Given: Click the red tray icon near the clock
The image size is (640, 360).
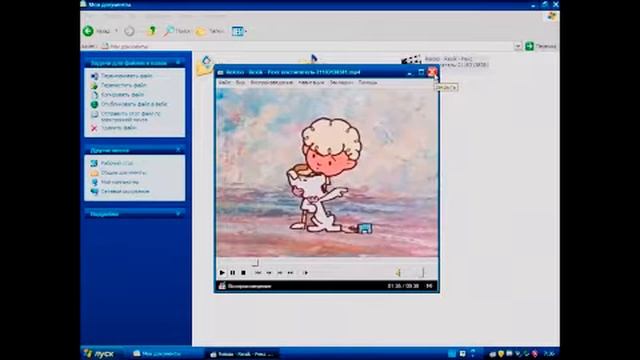Looking at the screenshot, I should (535, 354).
